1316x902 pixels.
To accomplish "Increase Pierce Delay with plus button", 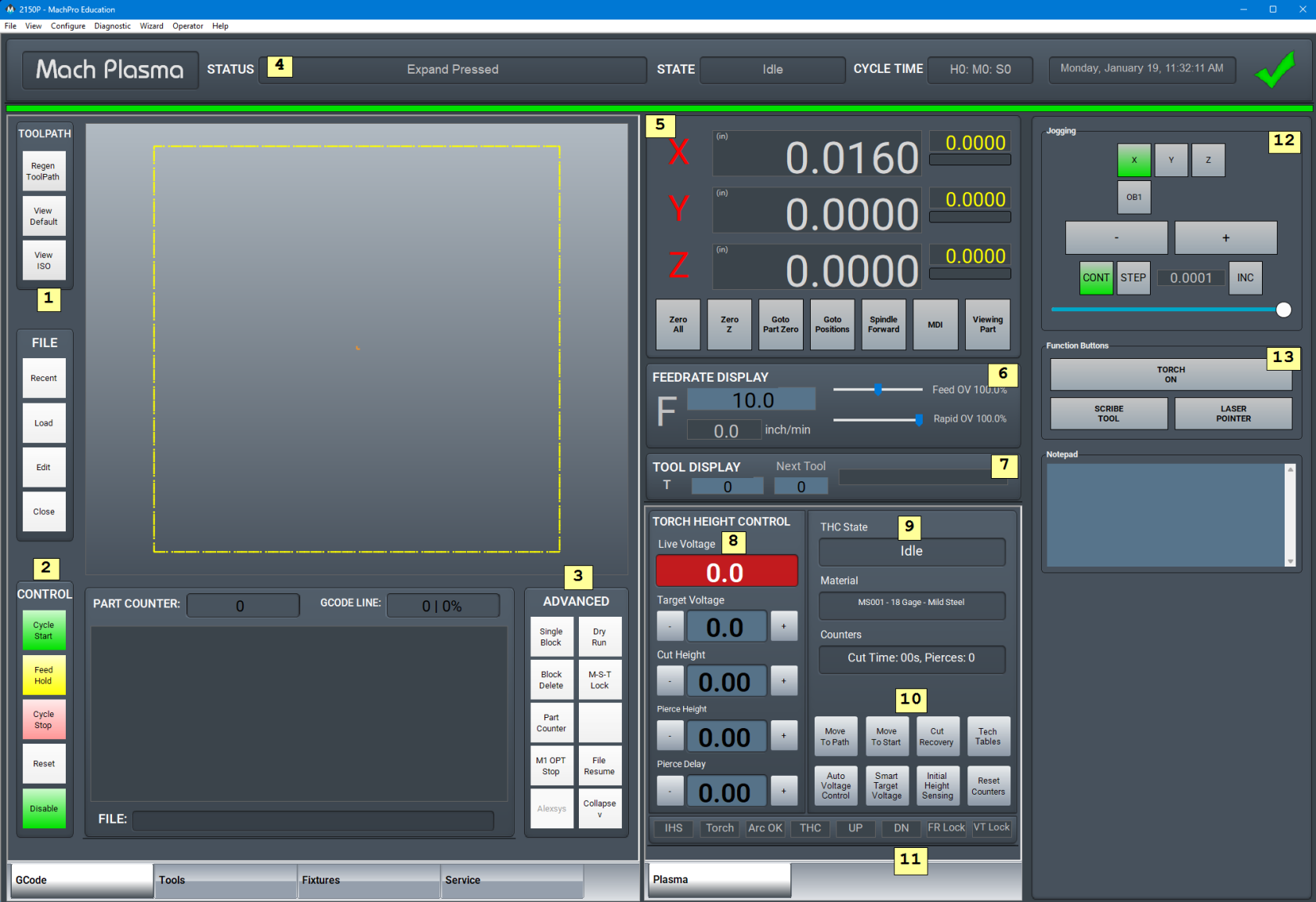I will 783,791.
